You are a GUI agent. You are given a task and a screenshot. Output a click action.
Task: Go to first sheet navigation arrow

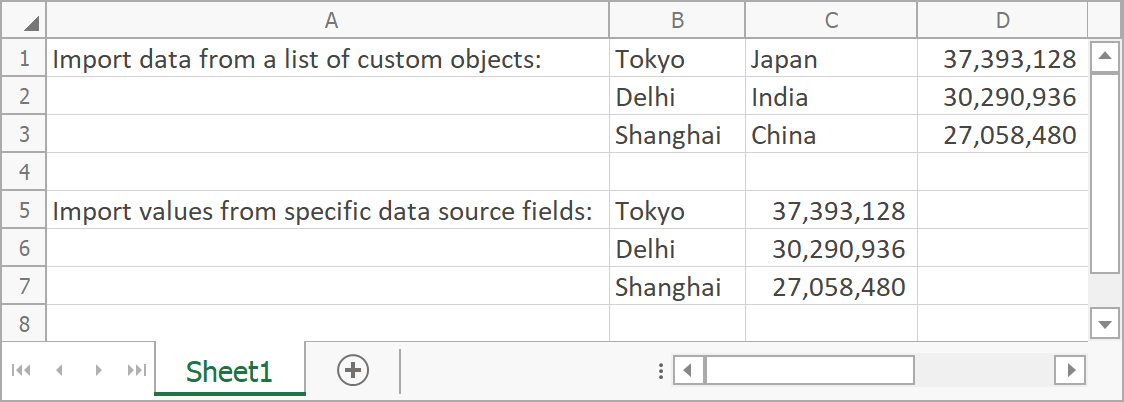tap(21, 371)
